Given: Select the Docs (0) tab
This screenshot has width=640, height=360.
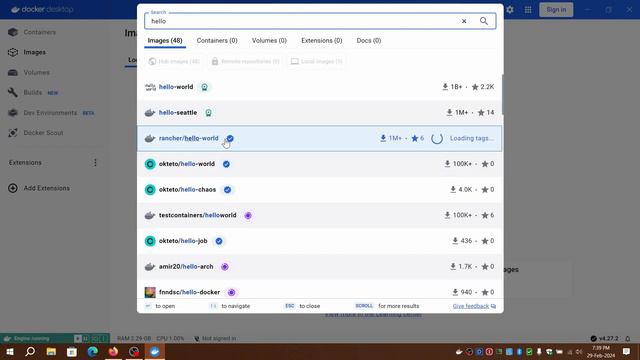Looking at the screenshot, I should (369, 40).
